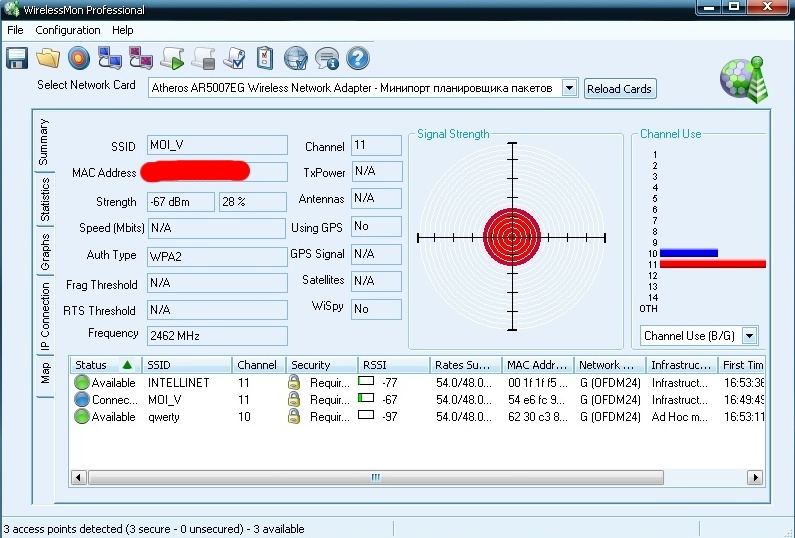Image resolution: width=795 pixels, height=538 pixels.
Task: Click the orange target icon in toolbar
Action: (x=79, y=58)
